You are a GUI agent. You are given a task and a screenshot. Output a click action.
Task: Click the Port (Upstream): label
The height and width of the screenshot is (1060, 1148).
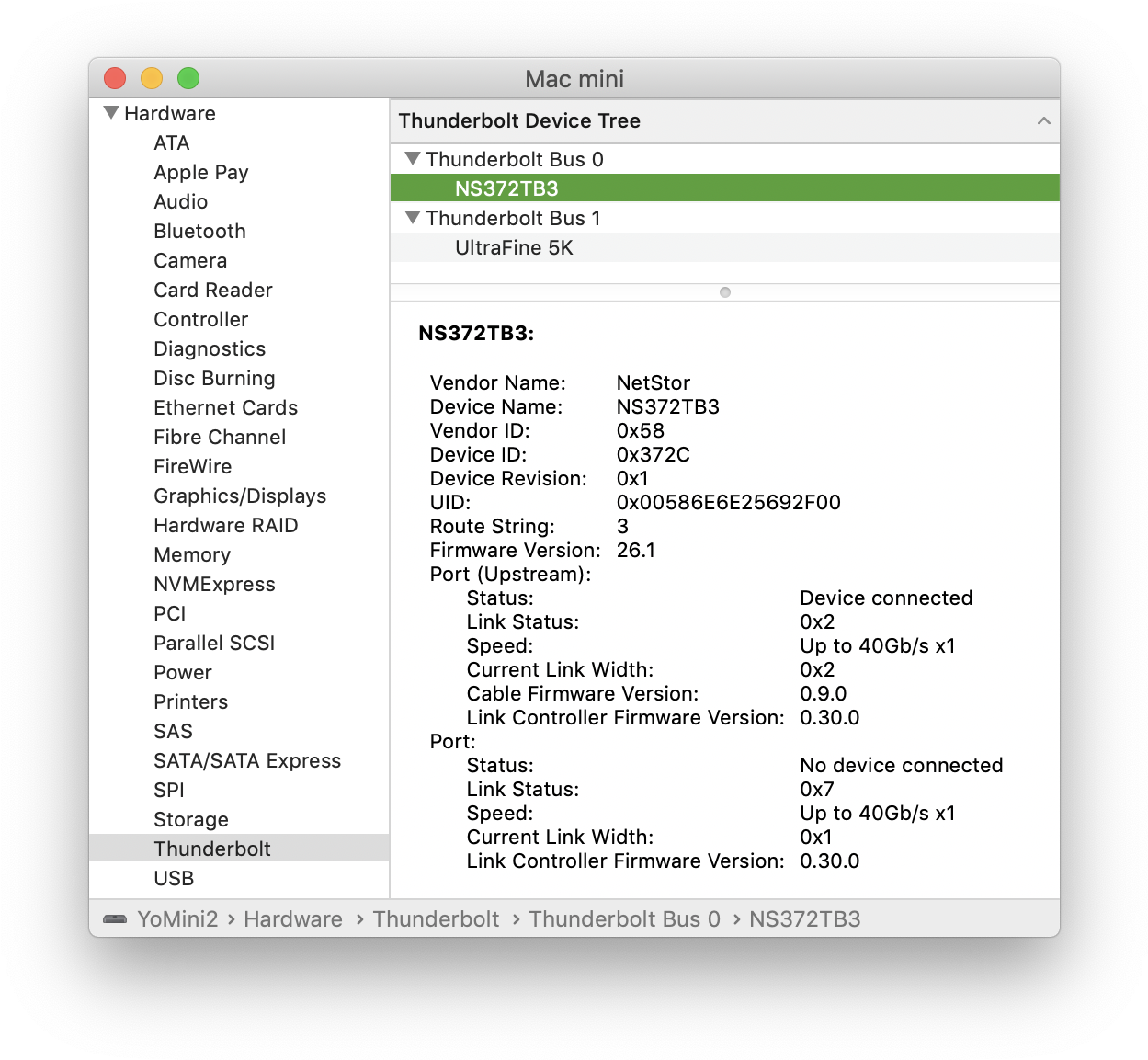tap(511, 574)
